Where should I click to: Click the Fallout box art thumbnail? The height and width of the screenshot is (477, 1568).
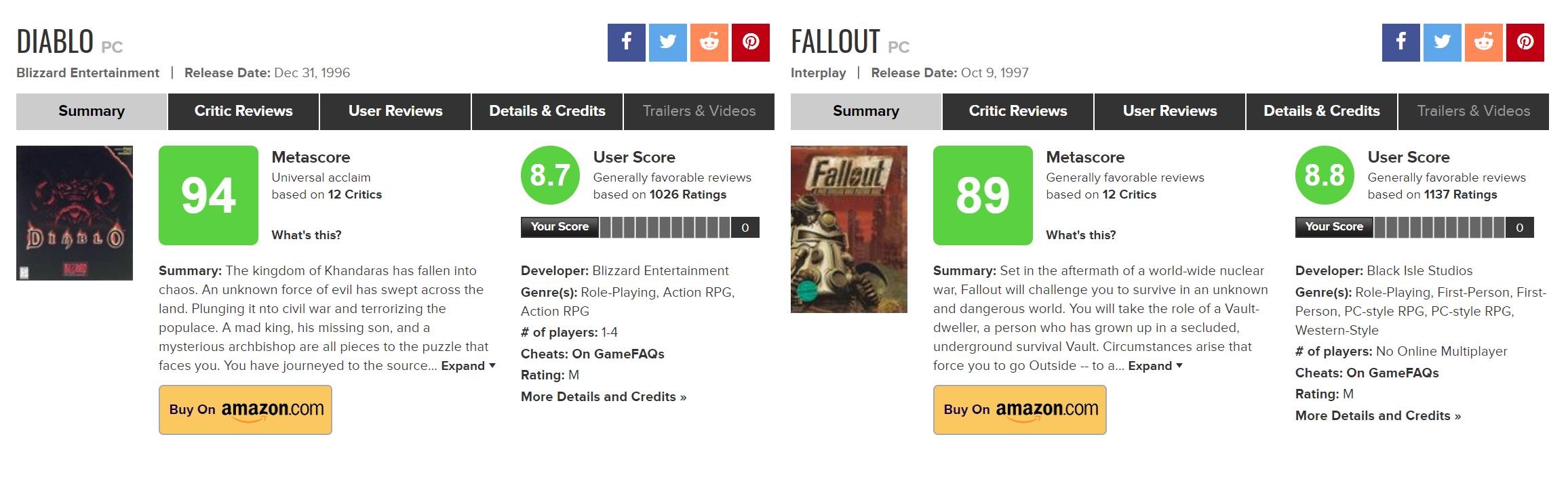click(848, 229)
